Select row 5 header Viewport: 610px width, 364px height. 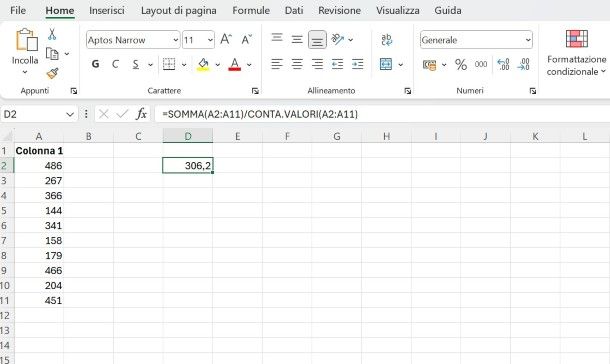click(5, 210)
